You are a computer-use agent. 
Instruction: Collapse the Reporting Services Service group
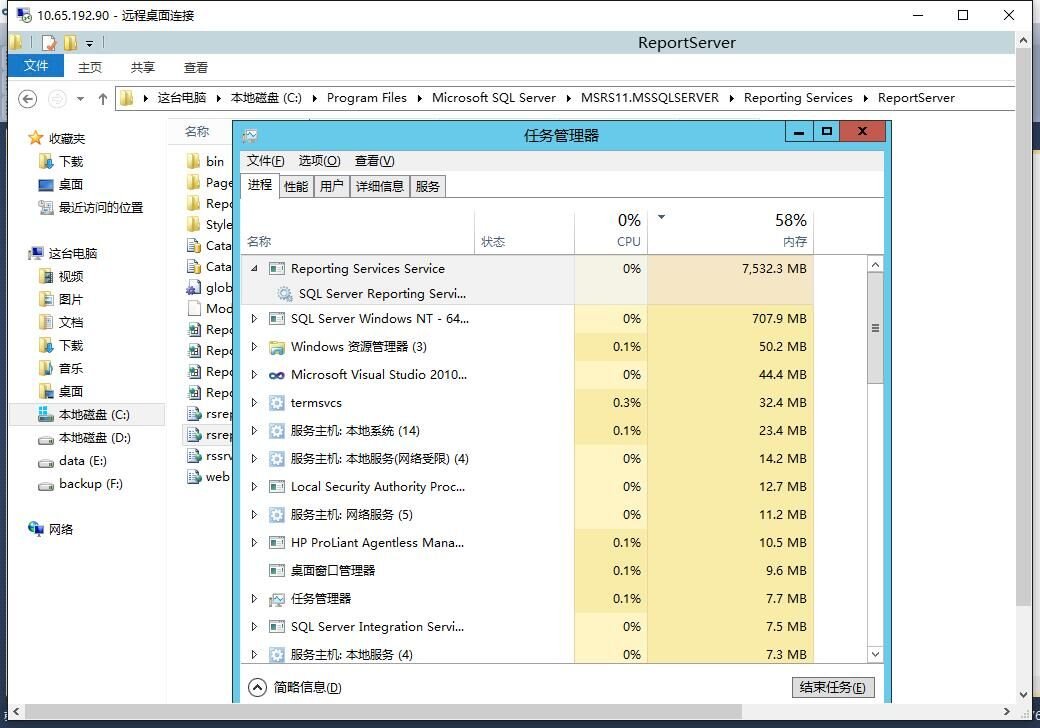pyautogui.click(x=254, y=268)
